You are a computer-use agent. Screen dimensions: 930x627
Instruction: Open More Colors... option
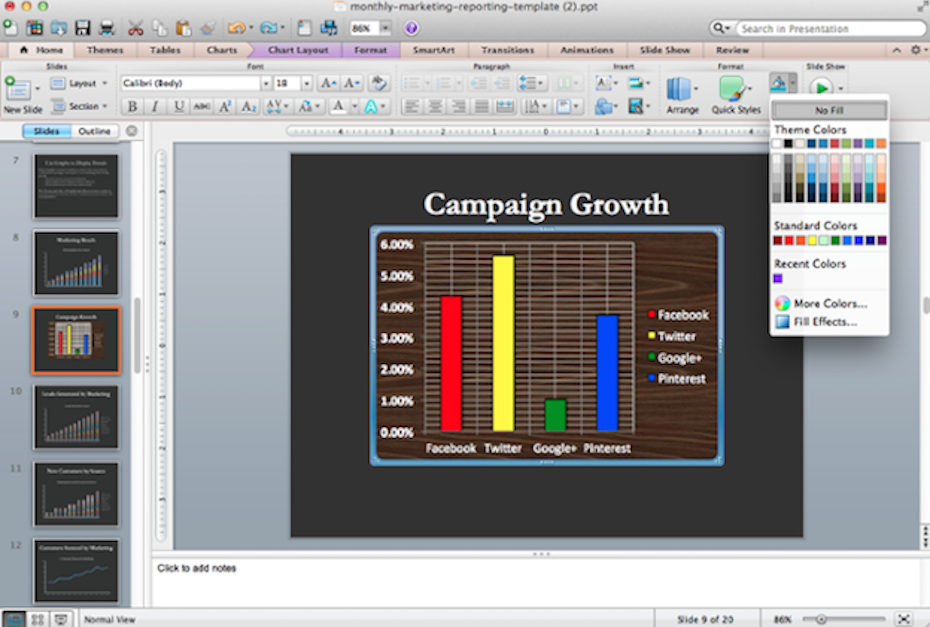click(x=829, y=303)
